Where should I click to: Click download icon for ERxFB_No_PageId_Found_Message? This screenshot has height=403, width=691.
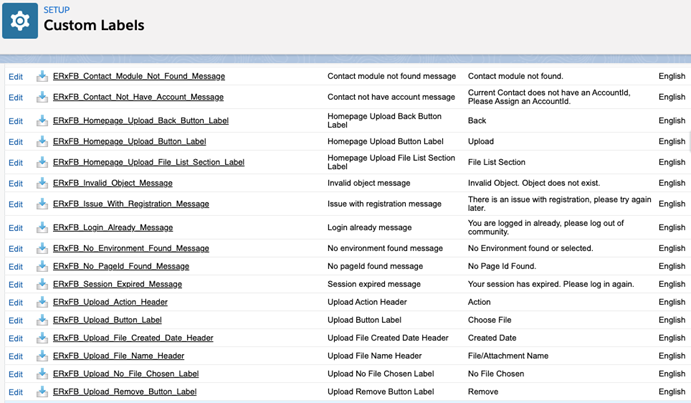click(x=42, y=266)
